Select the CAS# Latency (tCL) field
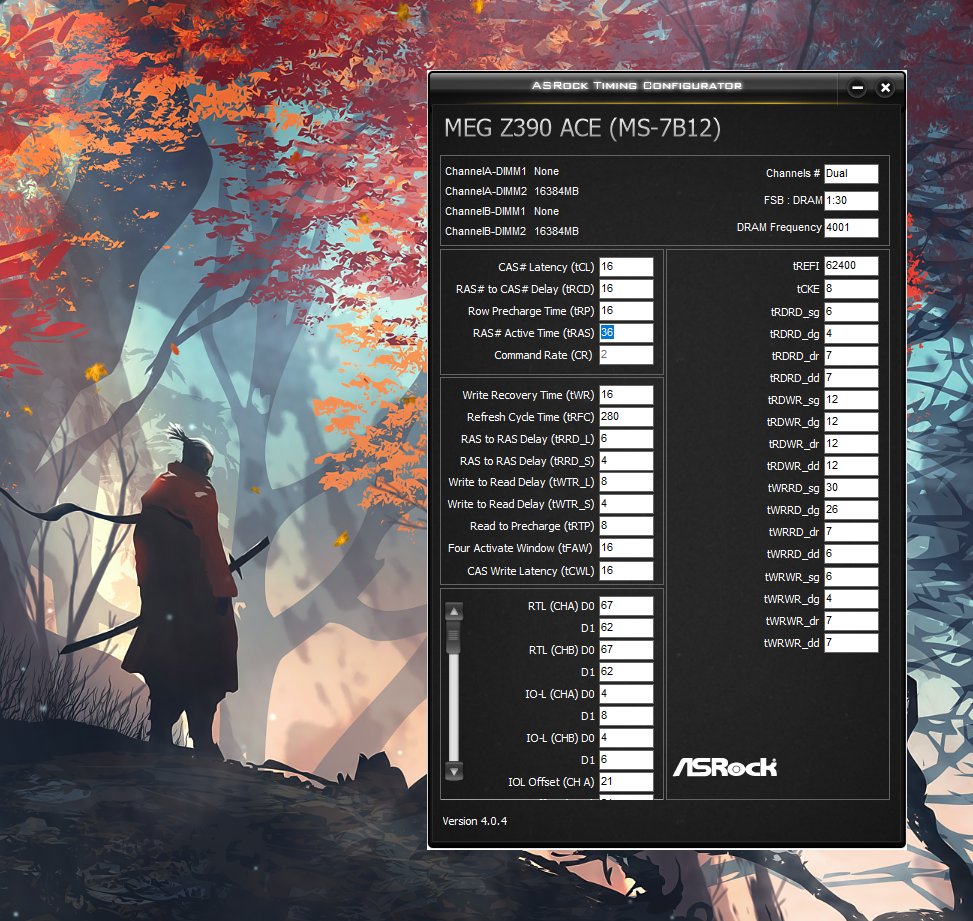Viewport: 973px width, 921px height. click(x=626, y=267)
